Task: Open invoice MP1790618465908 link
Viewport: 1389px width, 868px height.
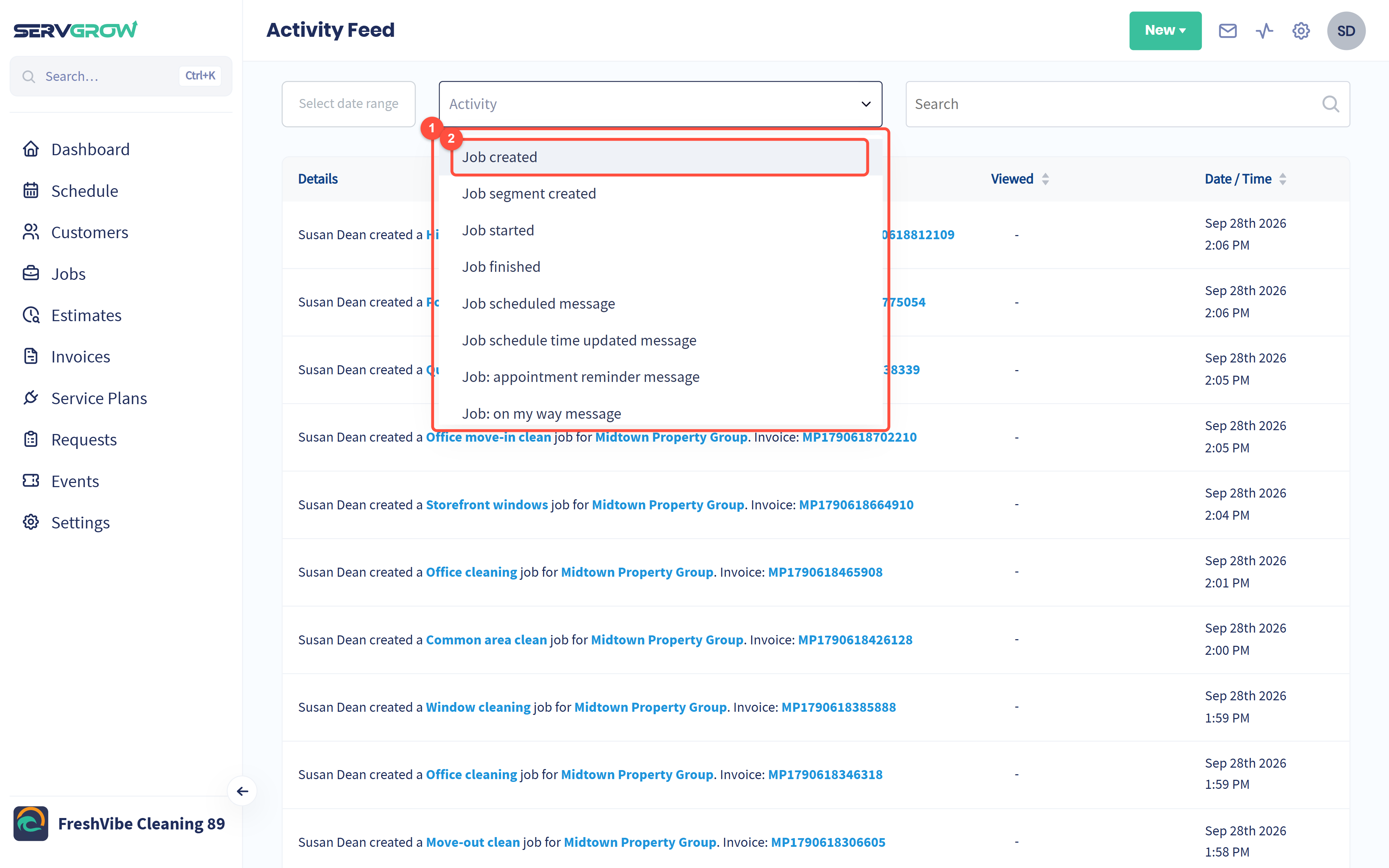Action: pyautogui.click(x=825, y=572)
